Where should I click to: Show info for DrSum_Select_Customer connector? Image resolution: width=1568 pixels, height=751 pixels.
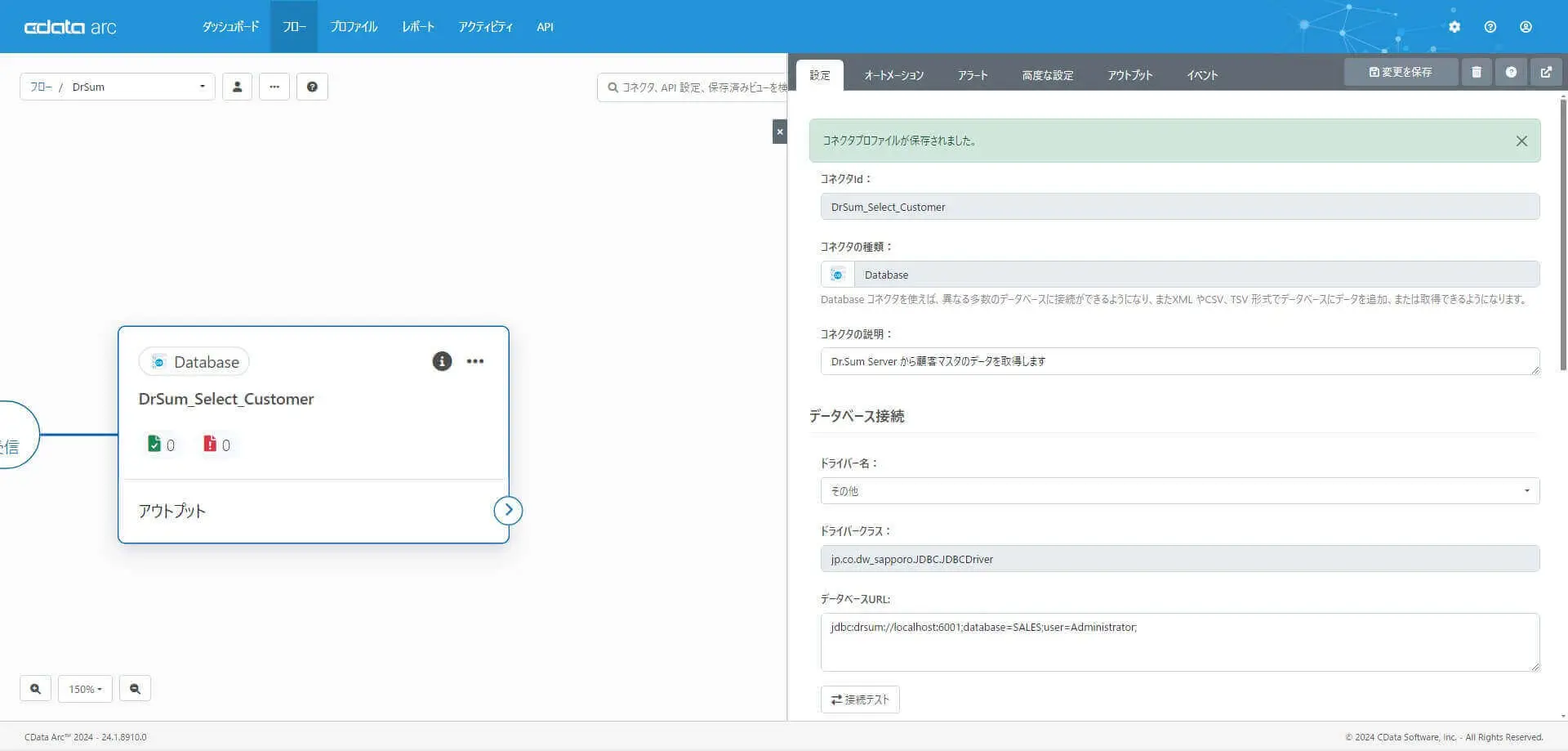pos(442,361)
